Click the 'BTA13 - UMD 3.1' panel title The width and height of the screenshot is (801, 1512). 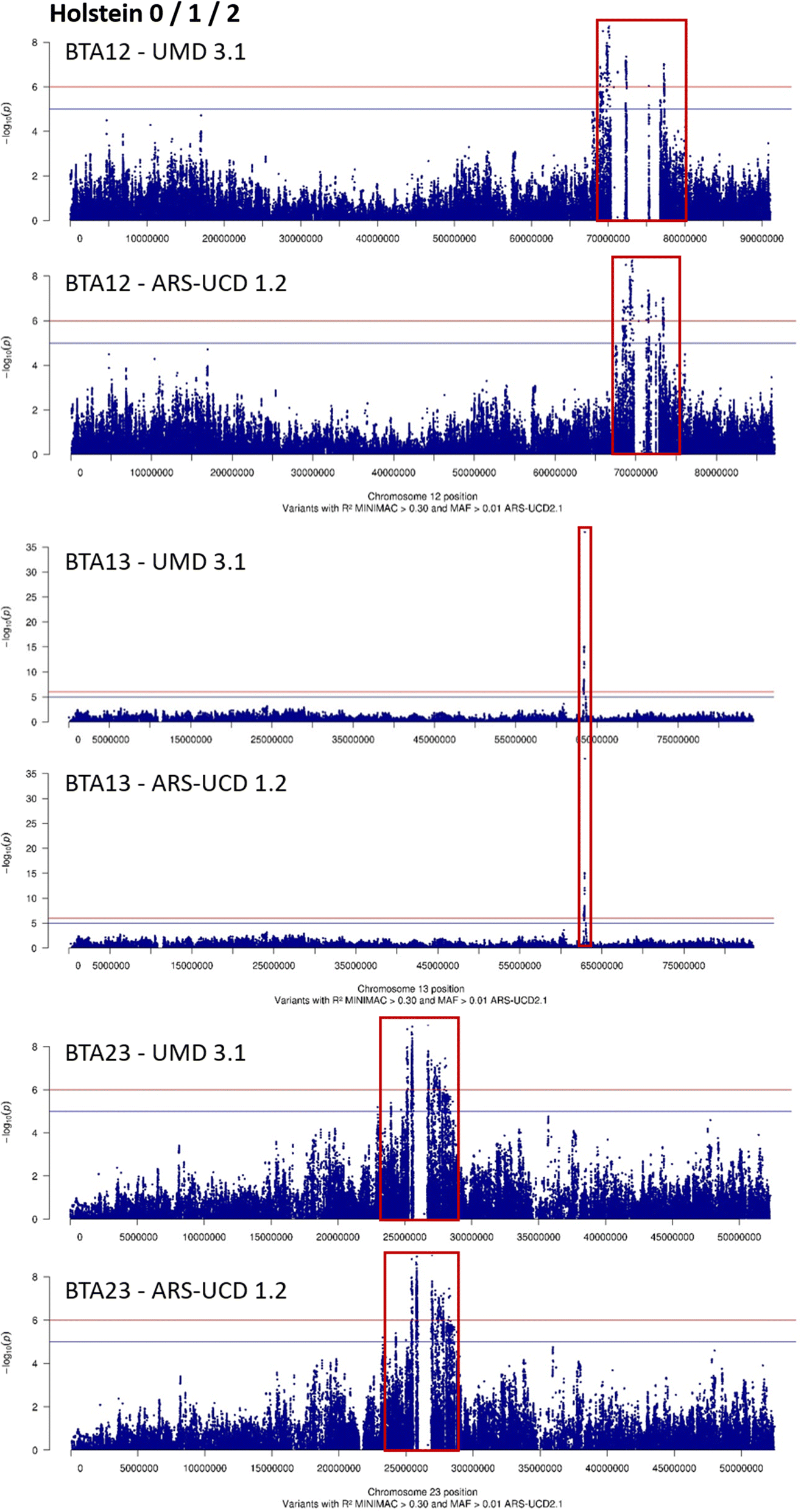pyautogui.click(x=155, y=562)
